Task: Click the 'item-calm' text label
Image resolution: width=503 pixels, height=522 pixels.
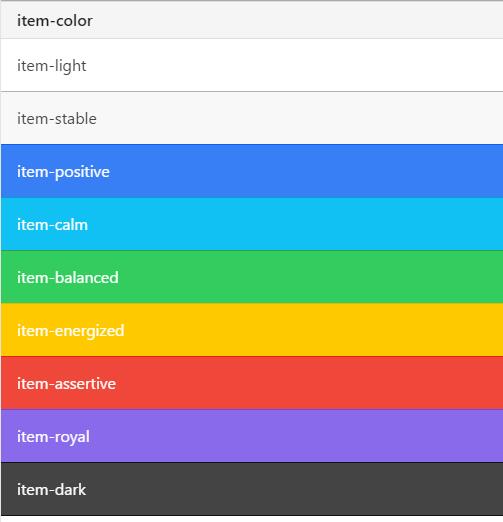Action: pos(52,225)
